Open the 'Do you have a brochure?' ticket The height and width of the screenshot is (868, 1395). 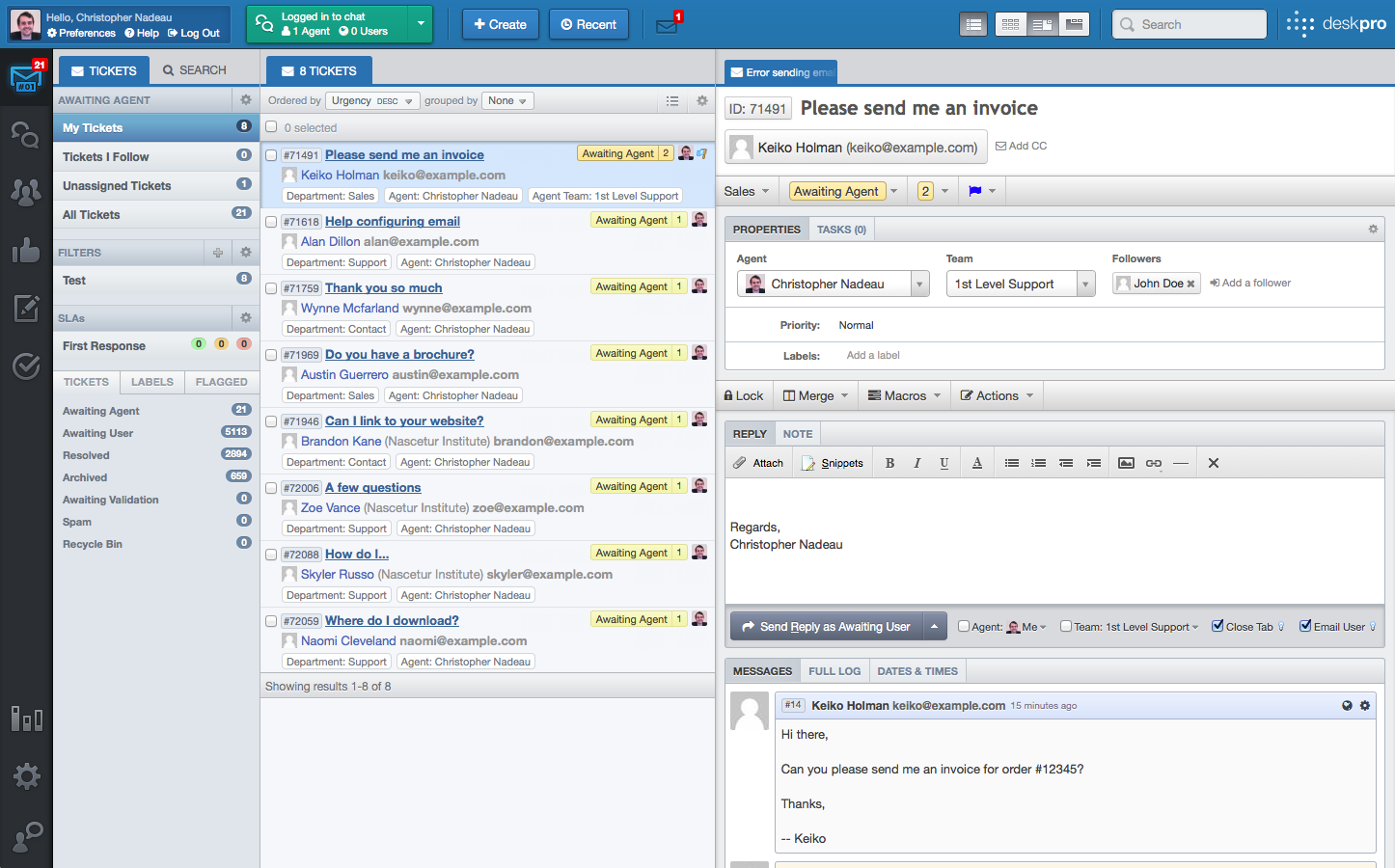399,355
